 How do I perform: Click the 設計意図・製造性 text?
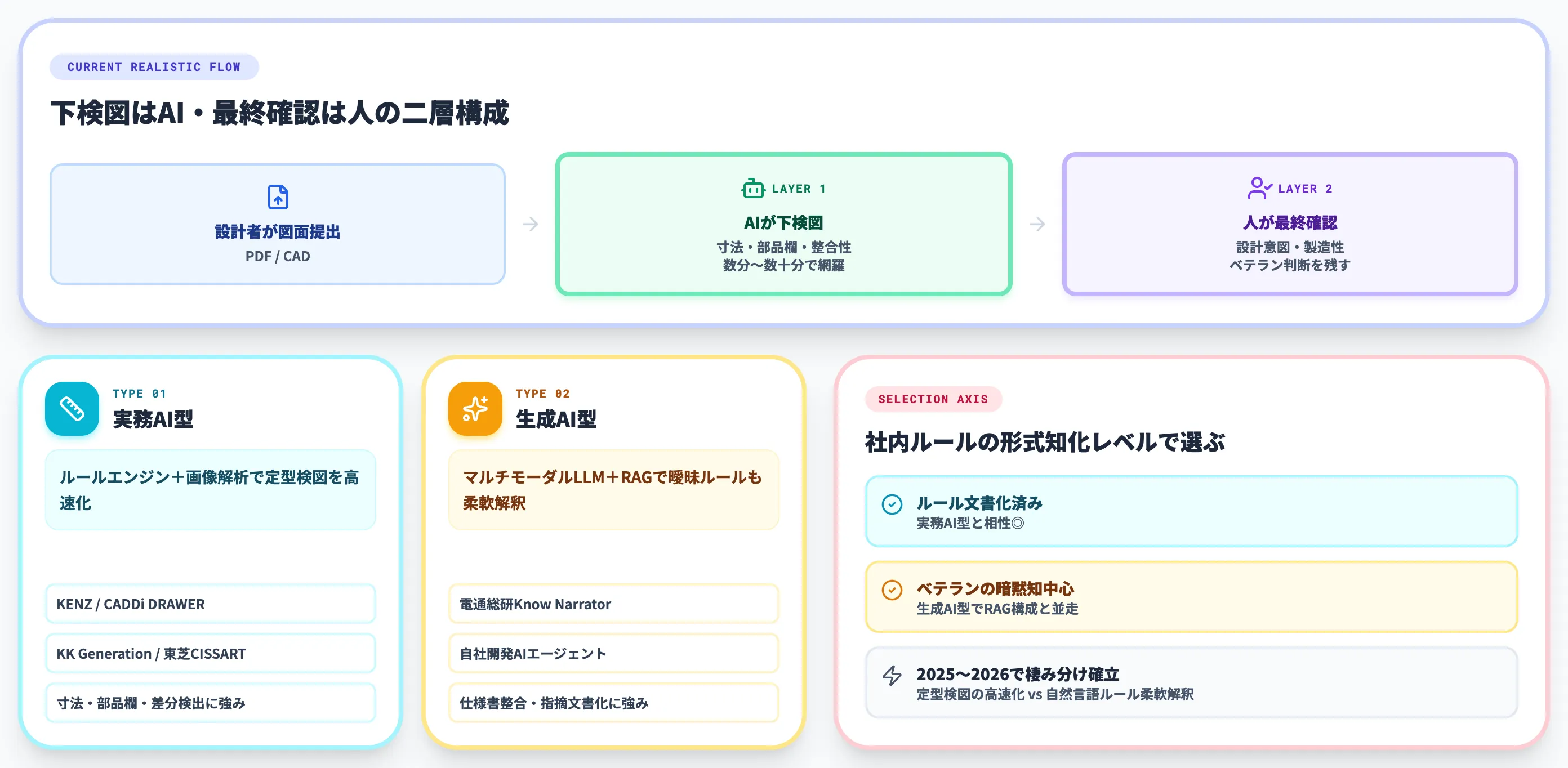1290,247
